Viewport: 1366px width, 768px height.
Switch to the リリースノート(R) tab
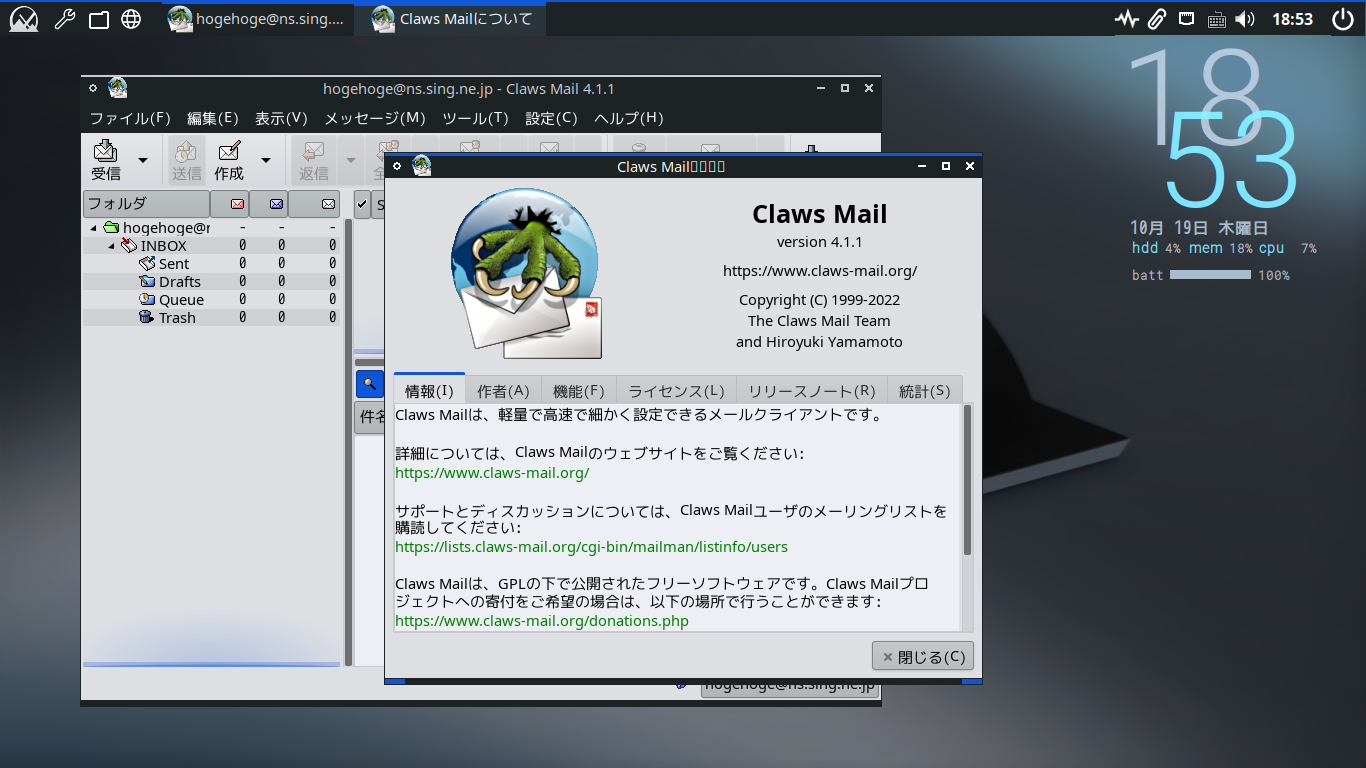pyautogui.click(x=812, y=391)
